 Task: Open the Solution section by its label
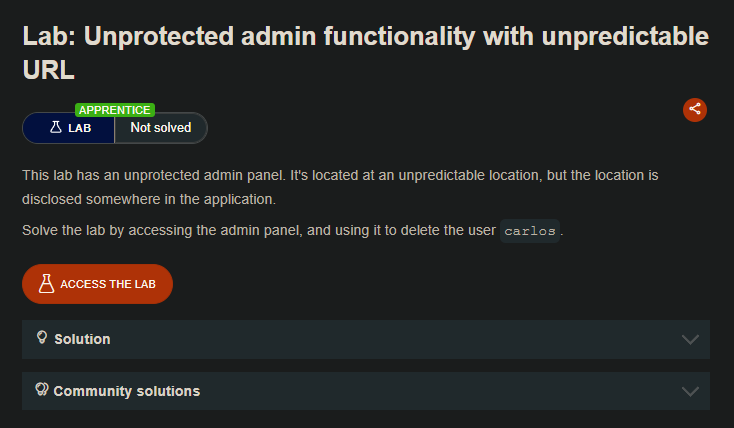coord(82,339)
